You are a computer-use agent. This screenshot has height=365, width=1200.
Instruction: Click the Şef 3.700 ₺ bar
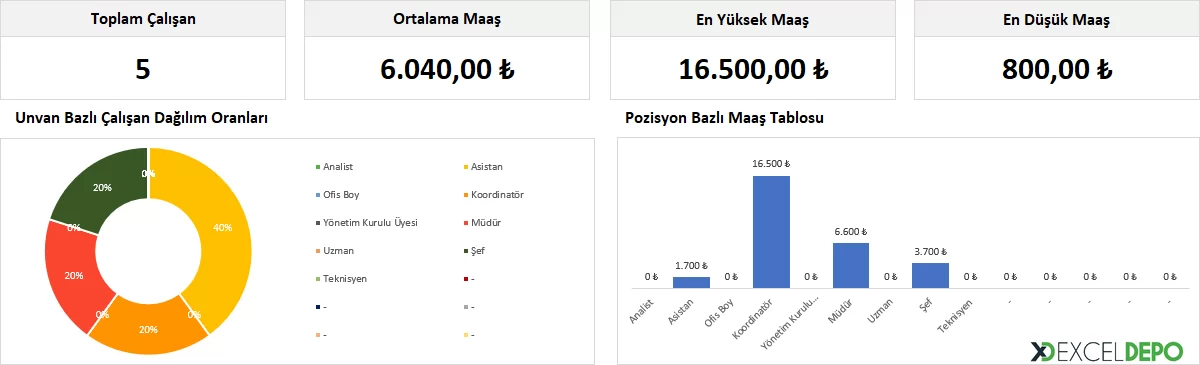tap(930, 275)
